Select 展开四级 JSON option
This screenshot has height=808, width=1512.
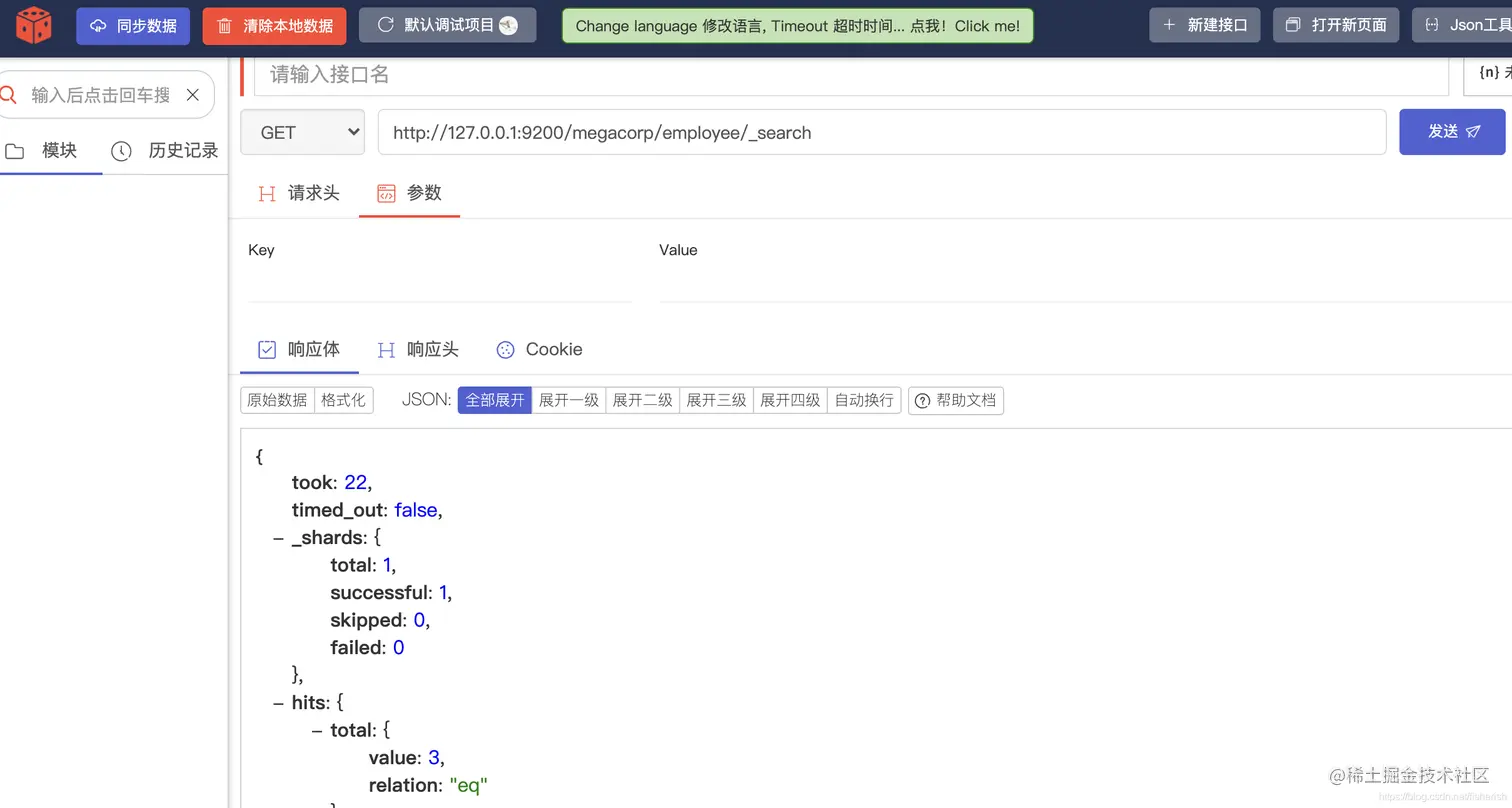click(x=791, y=401)
